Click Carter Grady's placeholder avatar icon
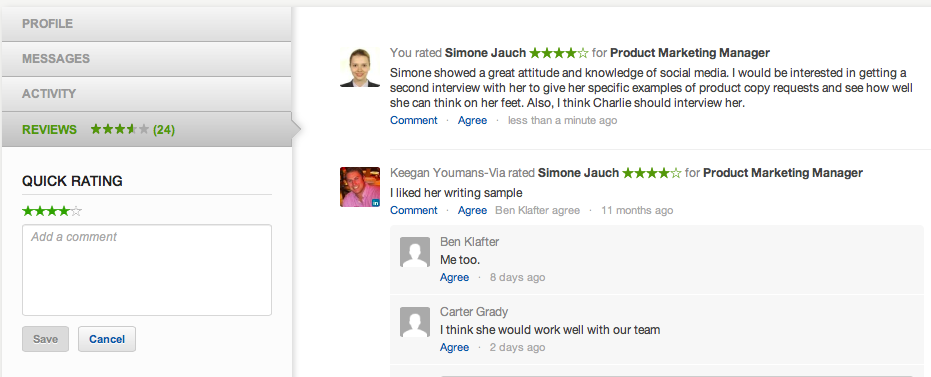Image resolution: width=931 pixels, height=377 pixels. coord(415,322)
